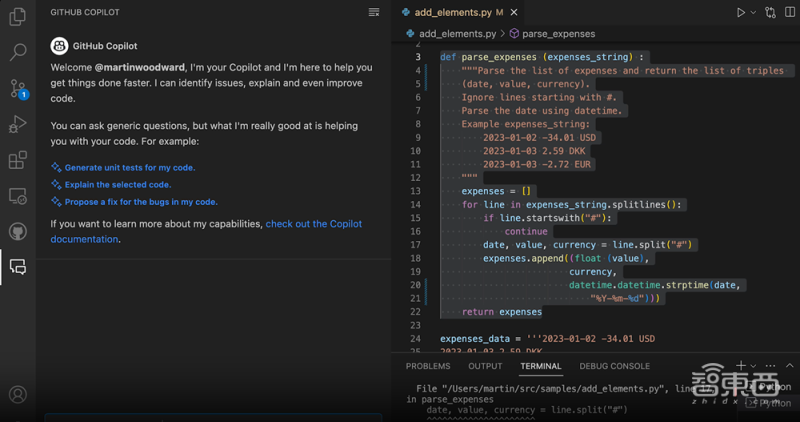
Task: Select the add_elements.py editor tab
Action: (454, 12)
